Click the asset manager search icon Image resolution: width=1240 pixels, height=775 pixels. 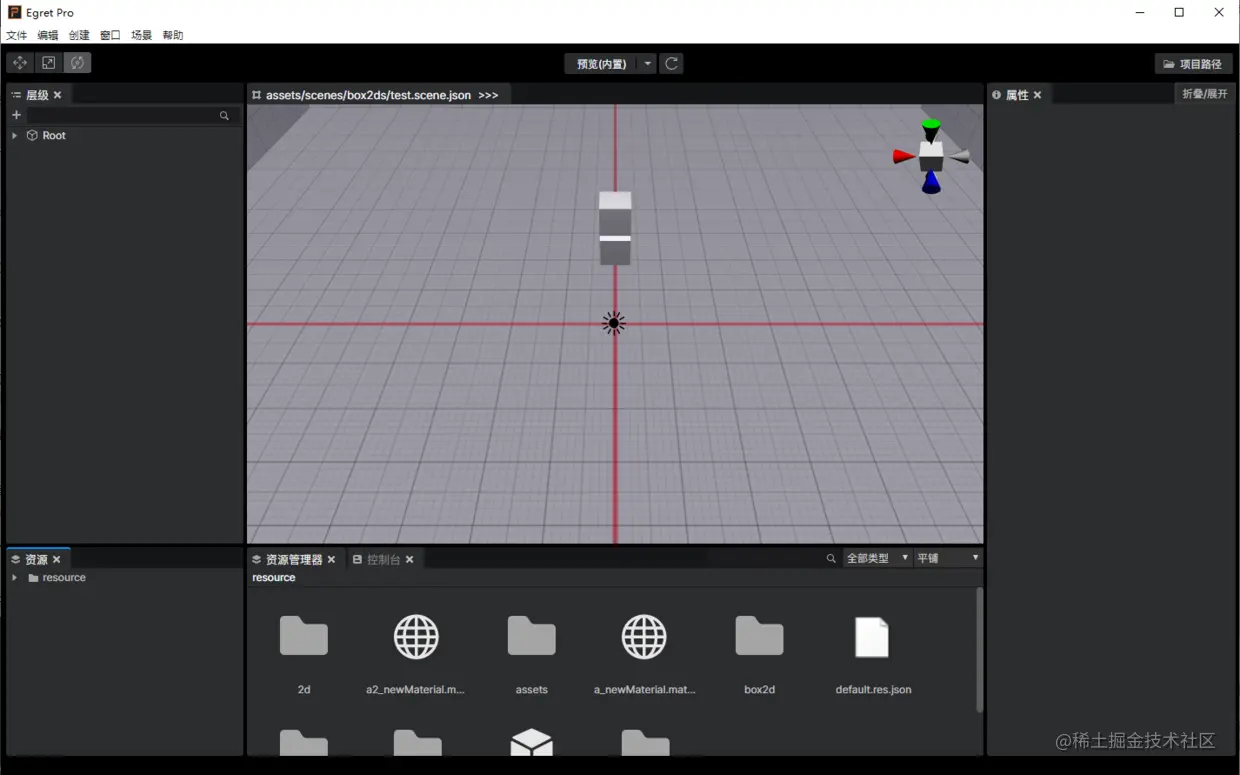coord(831,558)
